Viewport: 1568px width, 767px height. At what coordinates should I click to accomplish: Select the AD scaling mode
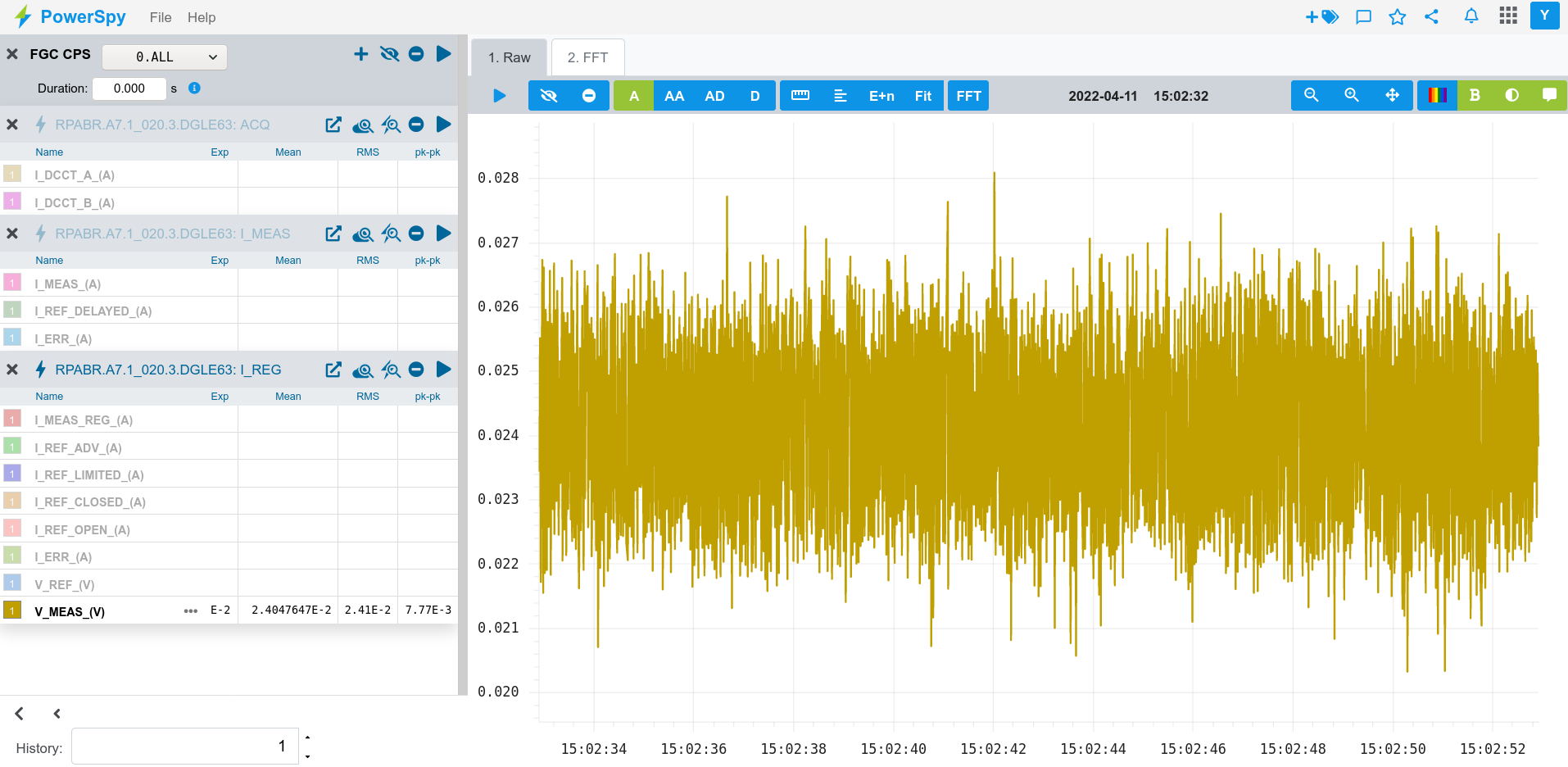point(714,96)
